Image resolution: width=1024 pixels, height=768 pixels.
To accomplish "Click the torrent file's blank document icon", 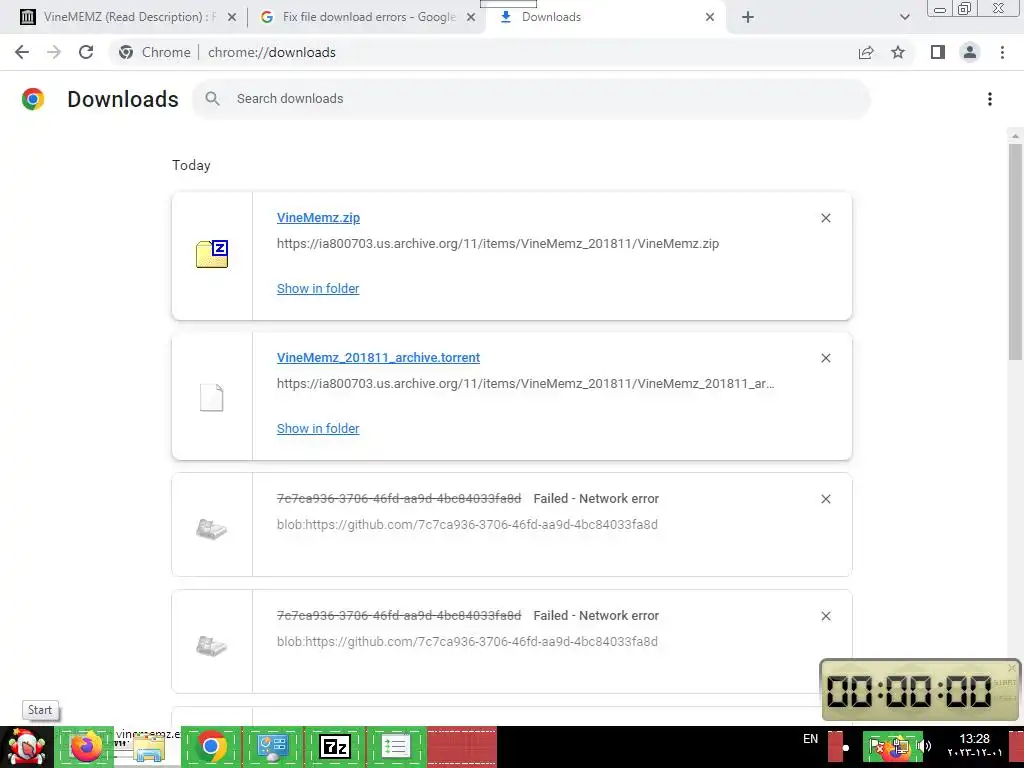I will [212, 398].
